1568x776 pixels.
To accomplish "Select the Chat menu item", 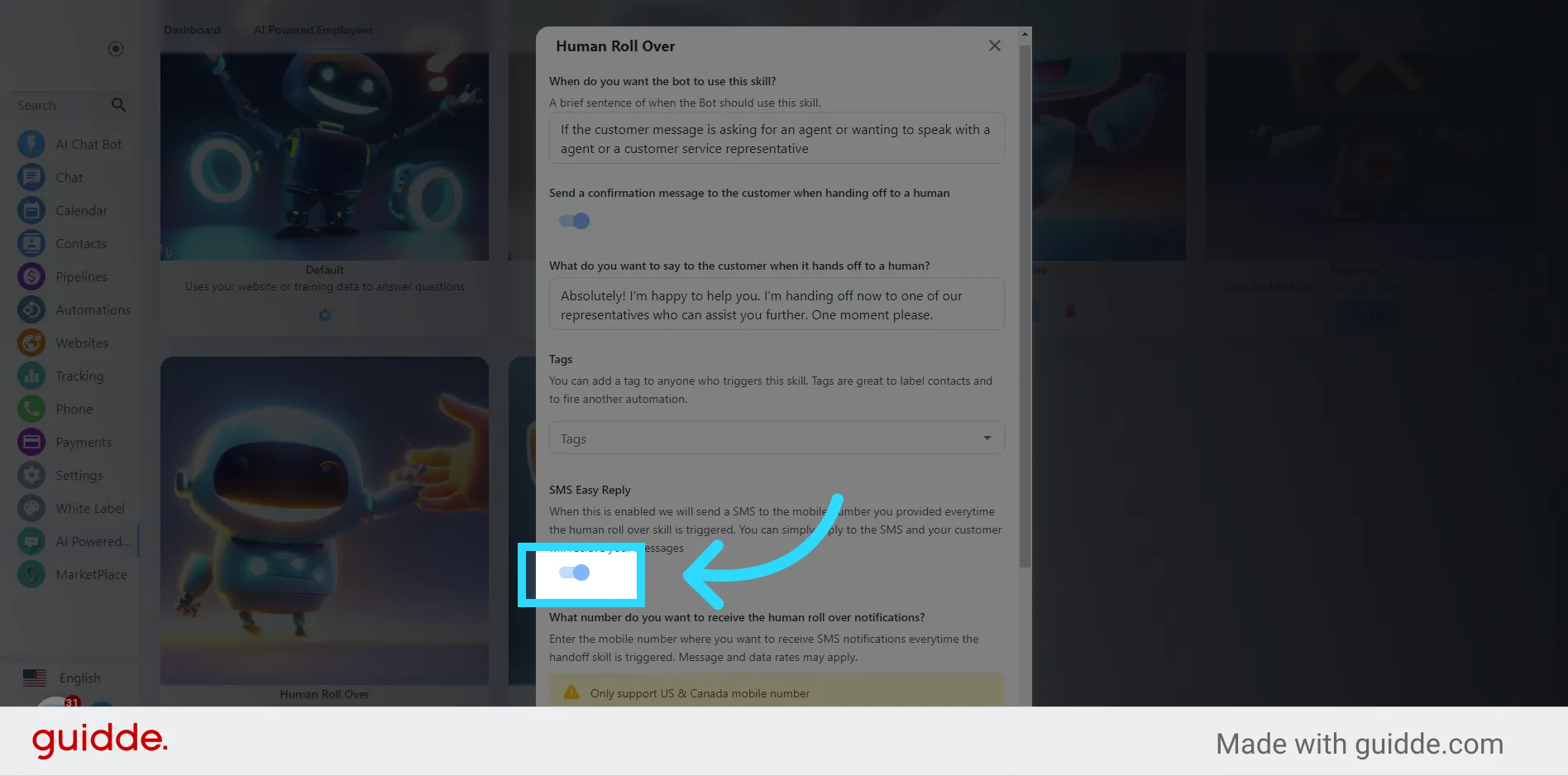I will pyautogui.click(x=69, y=177).
